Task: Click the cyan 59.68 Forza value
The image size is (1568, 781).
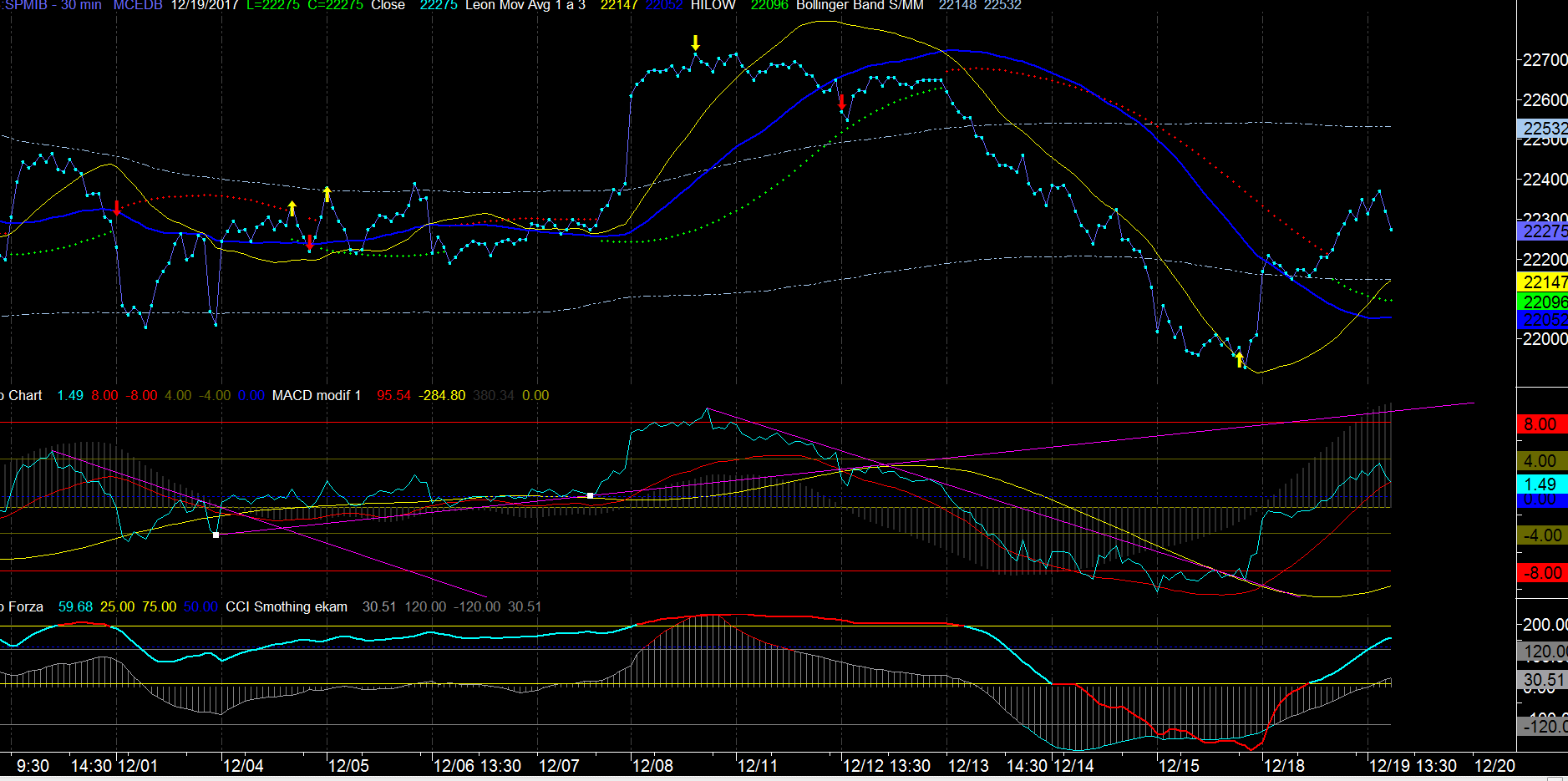Action: (75, 606)
